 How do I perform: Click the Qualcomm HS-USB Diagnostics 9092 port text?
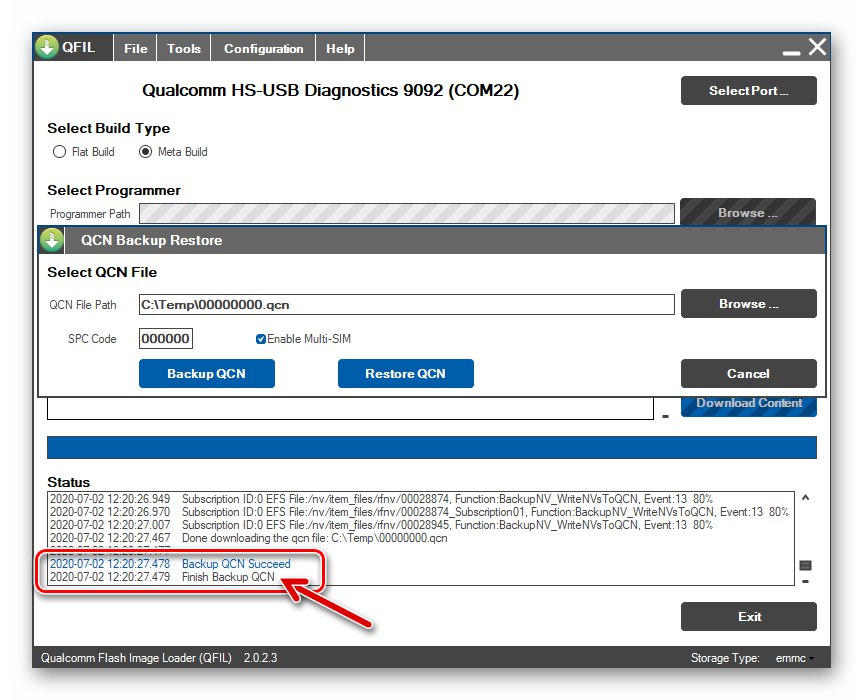(x=330, y=90)
